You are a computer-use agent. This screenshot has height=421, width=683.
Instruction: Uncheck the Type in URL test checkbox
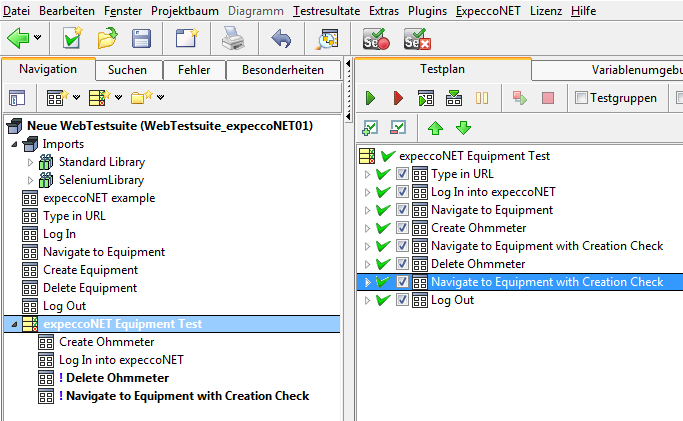click(402, 174)
